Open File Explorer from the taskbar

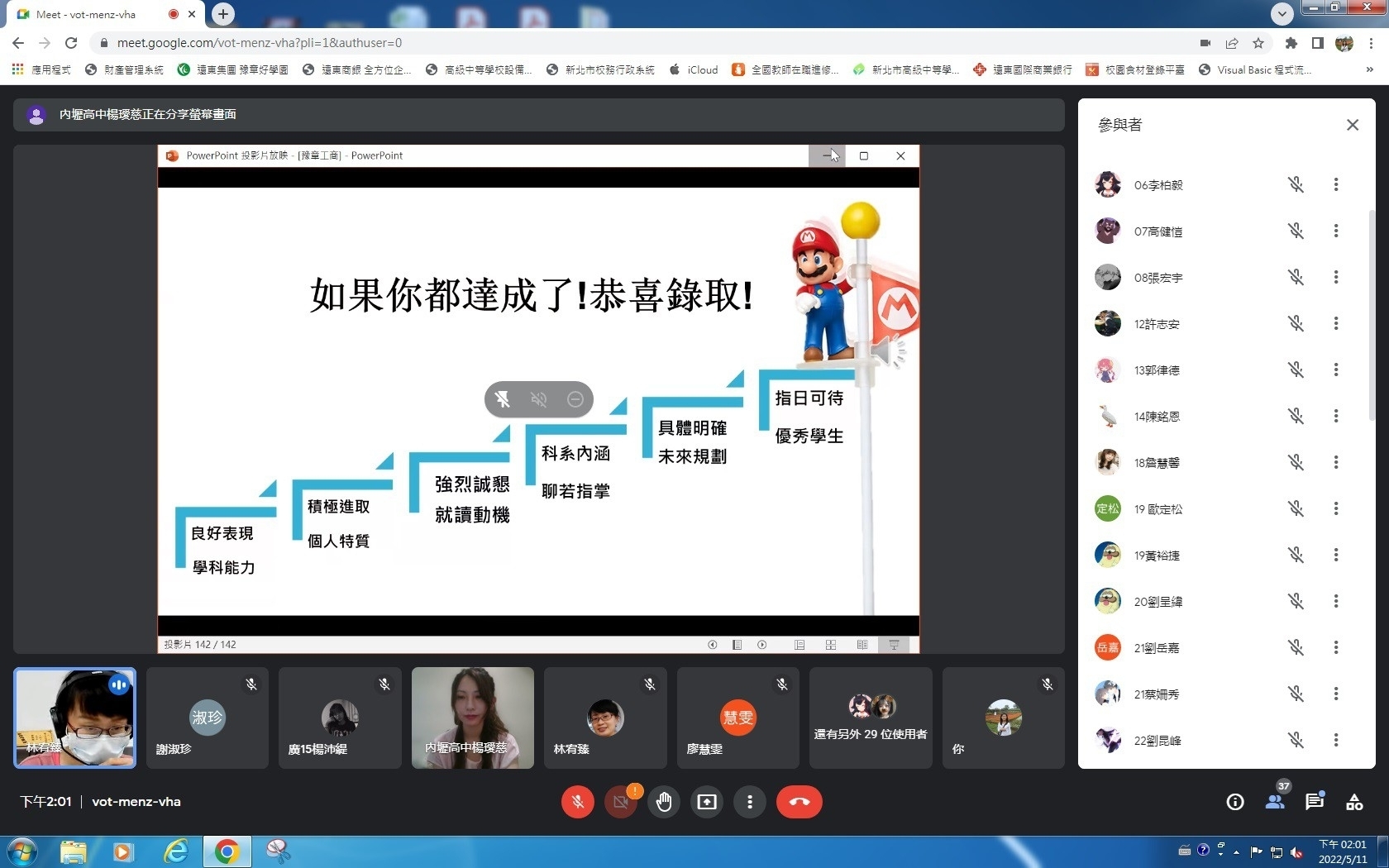pos(74,851)
